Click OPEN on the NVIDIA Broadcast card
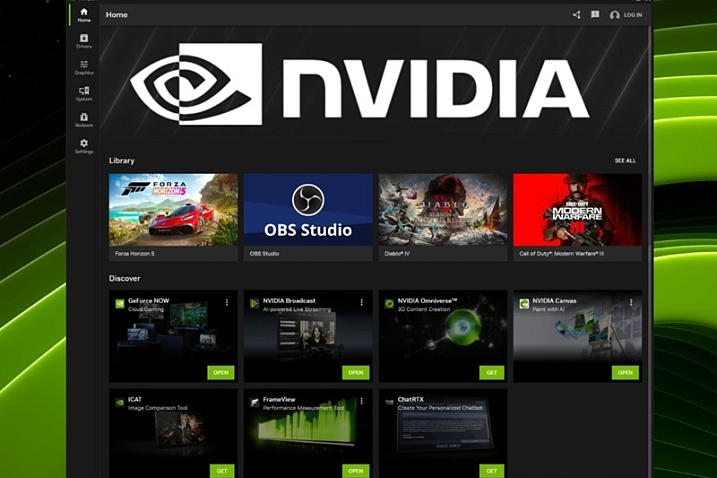 tap(356, 373)
